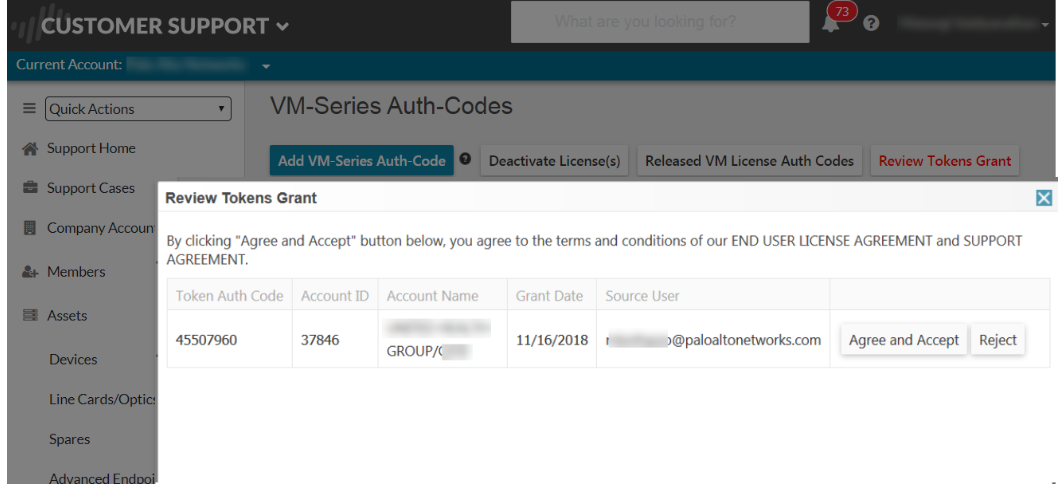Click the Support Home house icon

point(30,148)
